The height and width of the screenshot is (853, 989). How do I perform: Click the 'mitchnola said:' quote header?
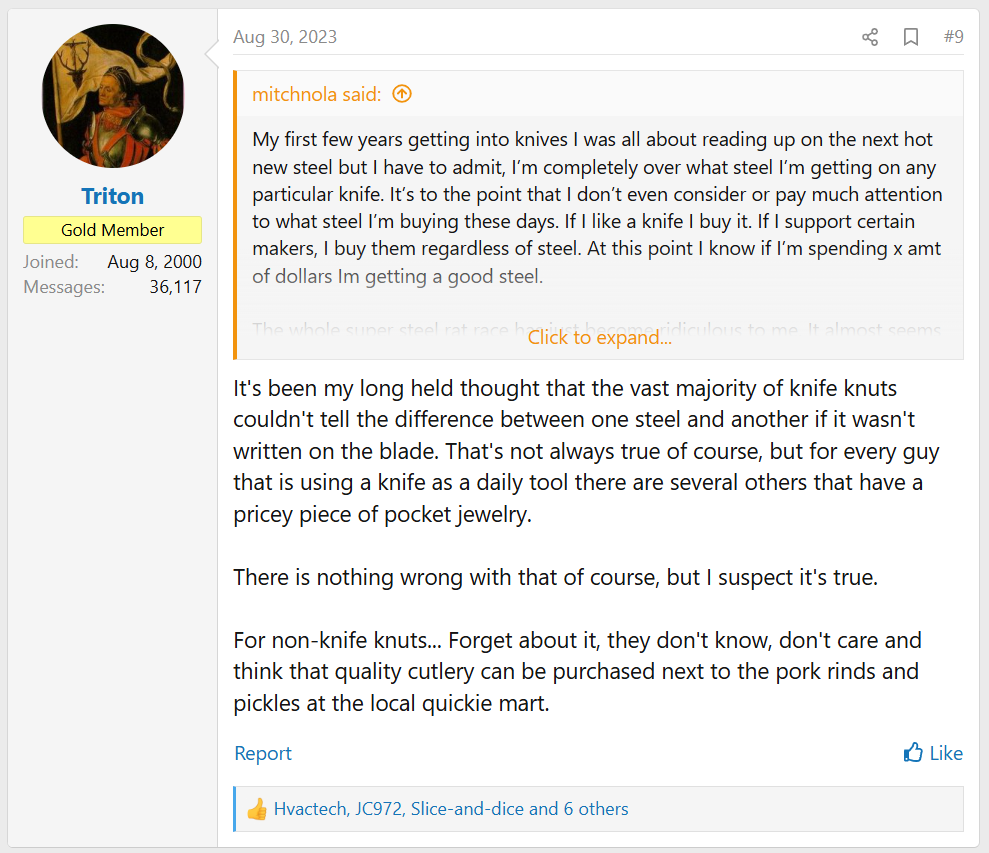(x=316, y=94)
